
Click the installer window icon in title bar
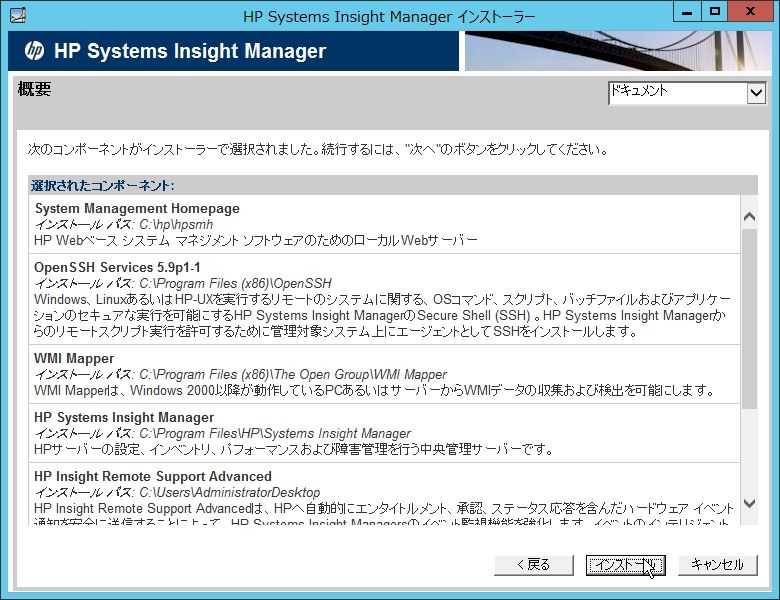[17, 16]
